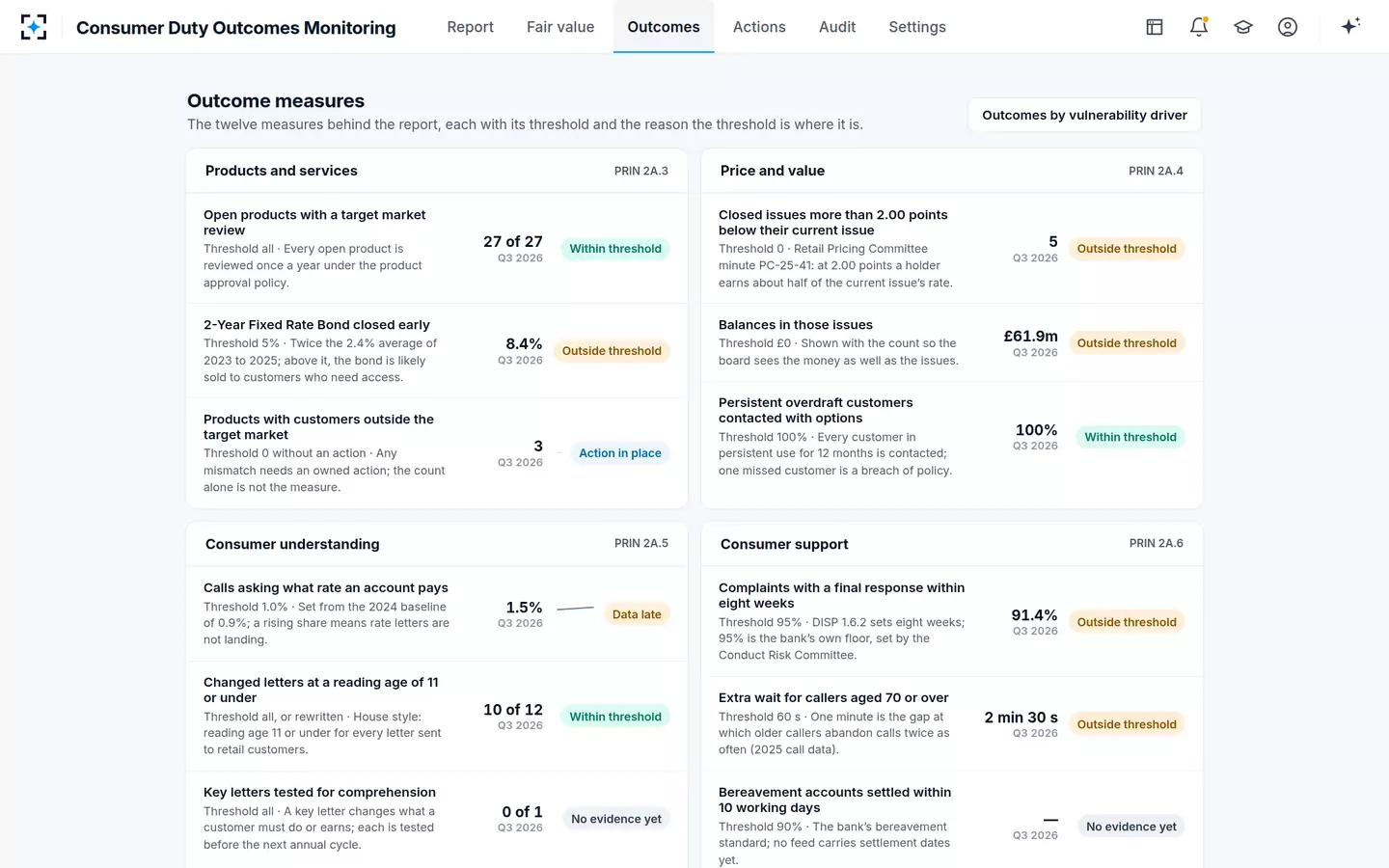Click the '8.4%' value

tap(524, 343)
